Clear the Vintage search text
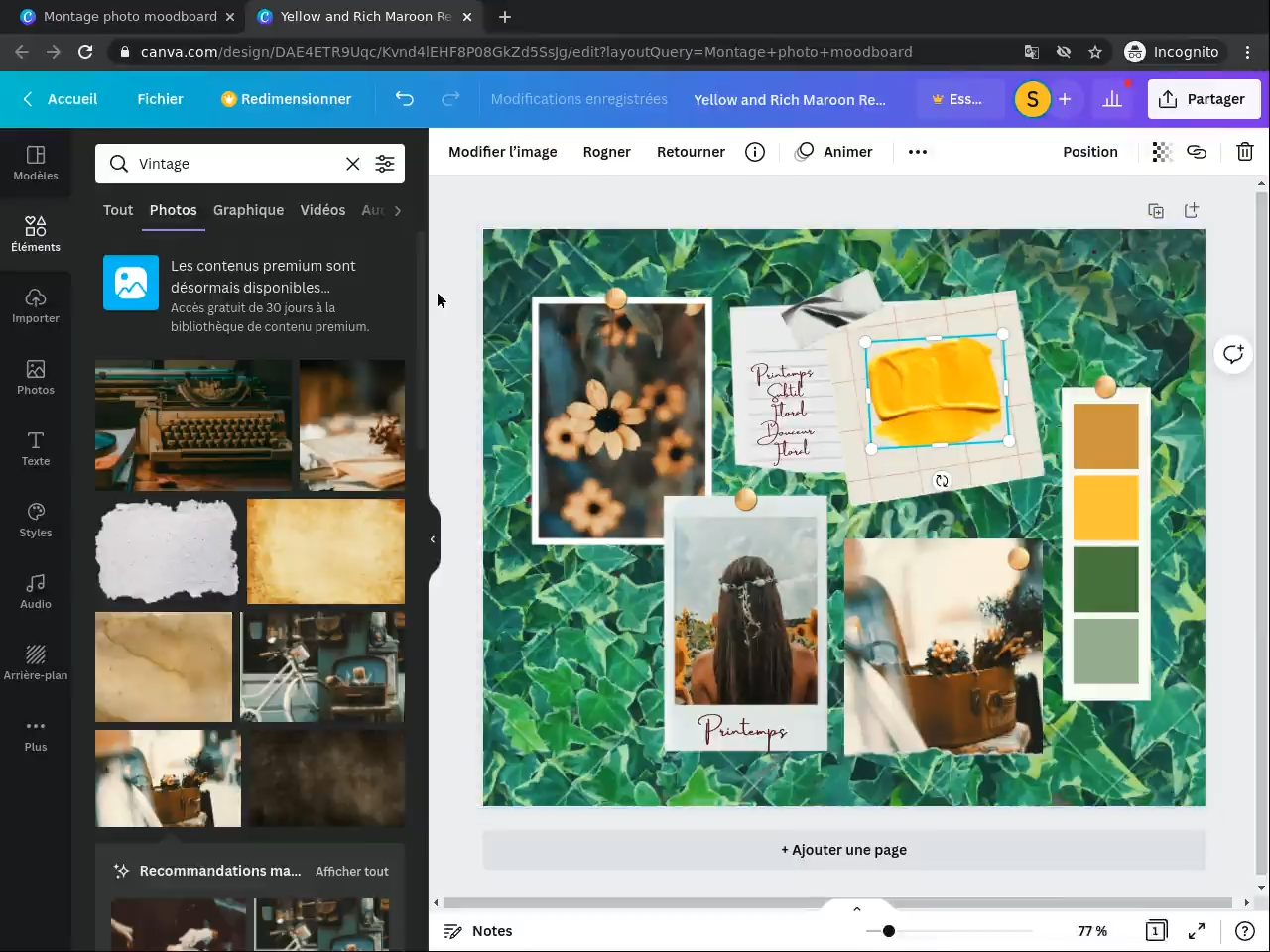1270x952 pixels. pos(352,164)
